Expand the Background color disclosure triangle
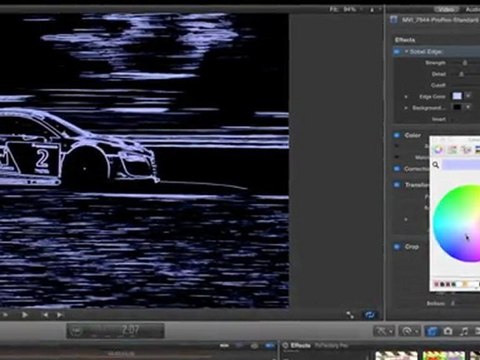The image size is (480, 360). coord(406,108)
